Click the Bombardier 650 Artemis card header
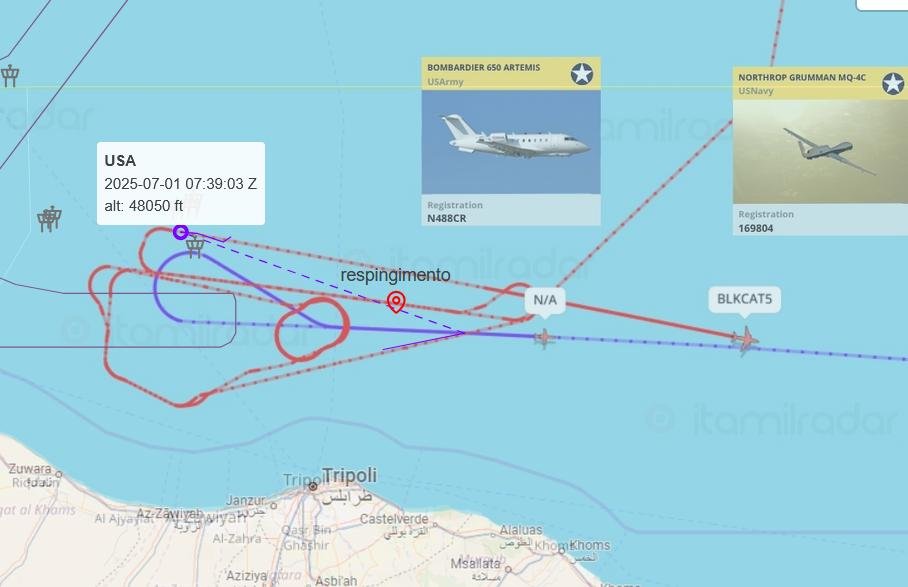The width and height of the screenshot is (908, 587). click(x=511, y=74)
